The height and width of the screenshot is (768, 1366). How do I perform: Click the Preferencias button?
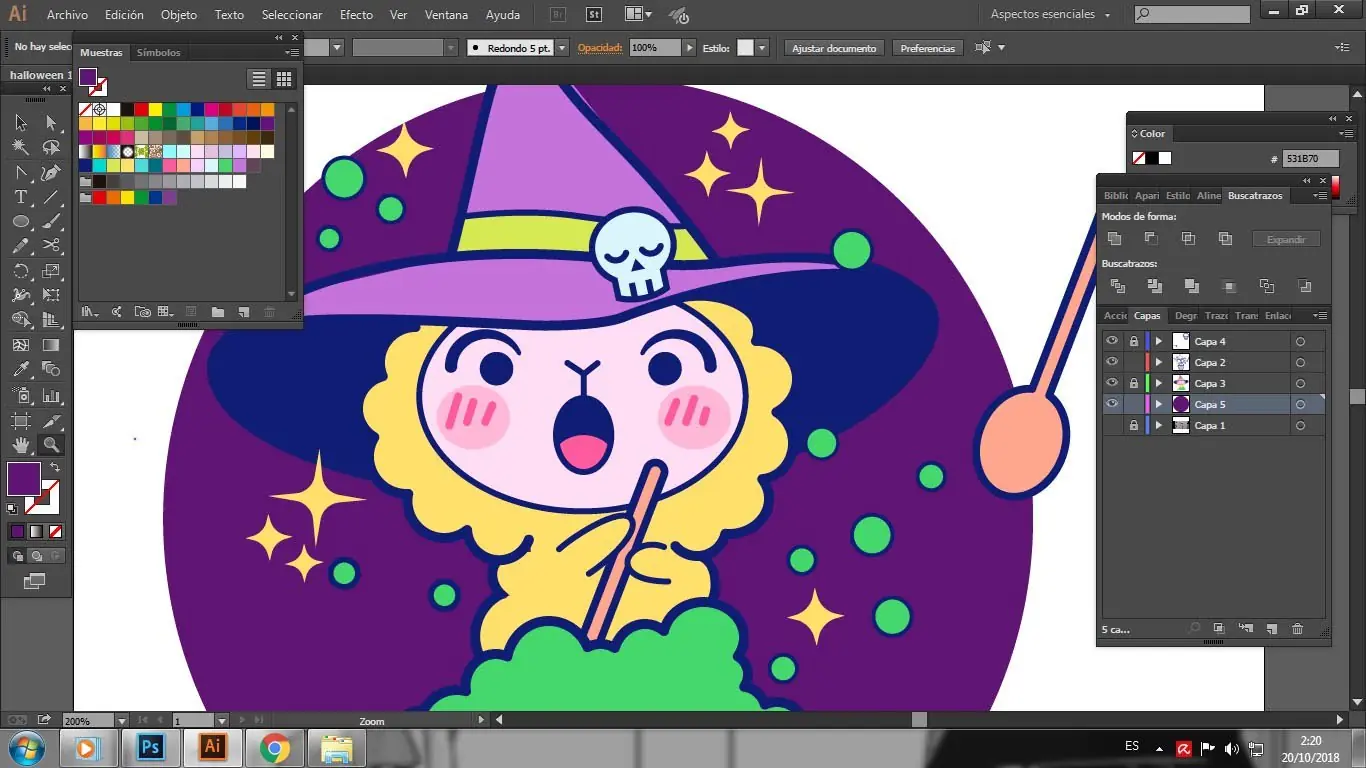click(x=927, y=48)
